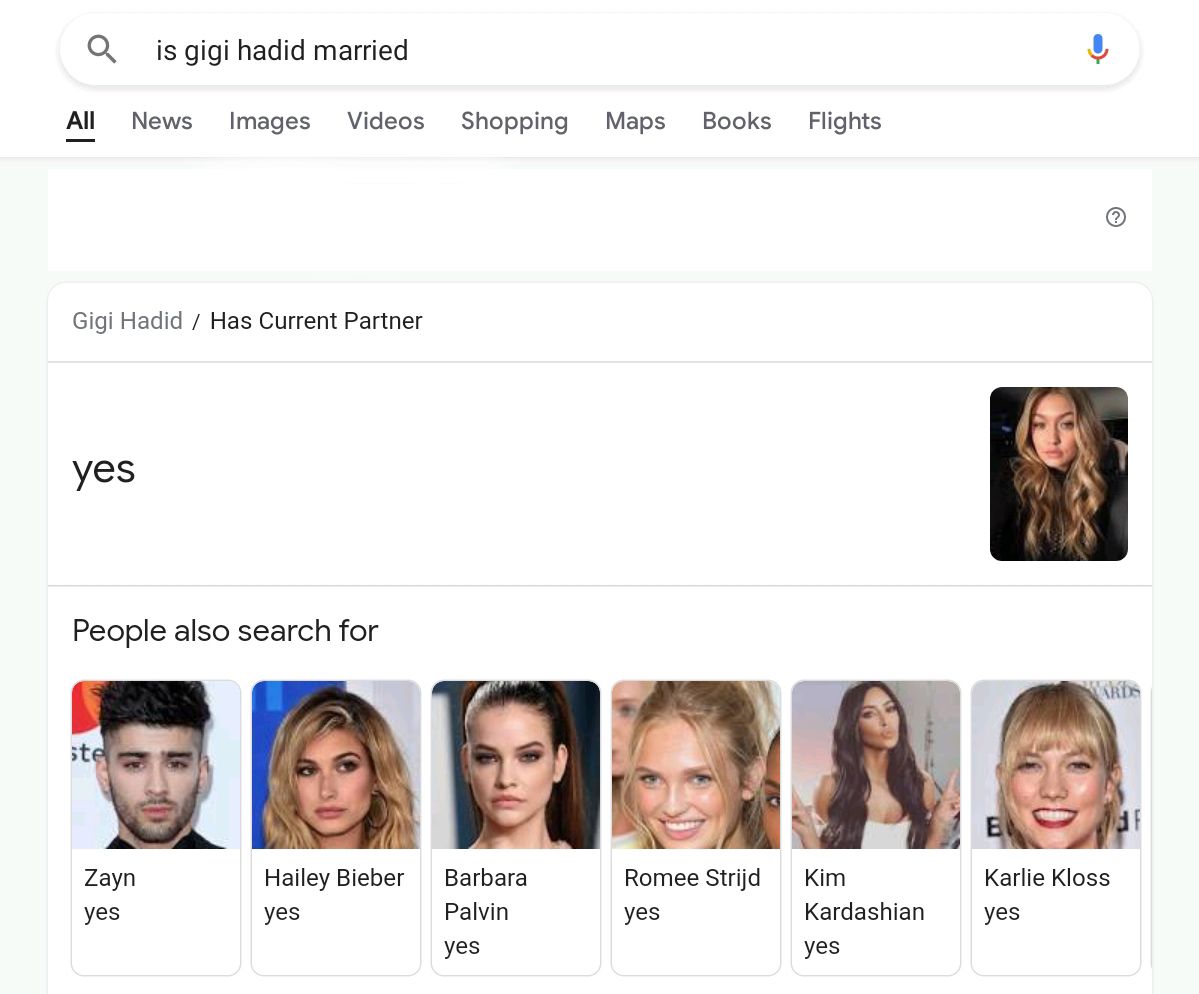Viewport: 1199px width, 994px height.
Task: Click the Romee Strijd name link
Action: coord(692,878)
